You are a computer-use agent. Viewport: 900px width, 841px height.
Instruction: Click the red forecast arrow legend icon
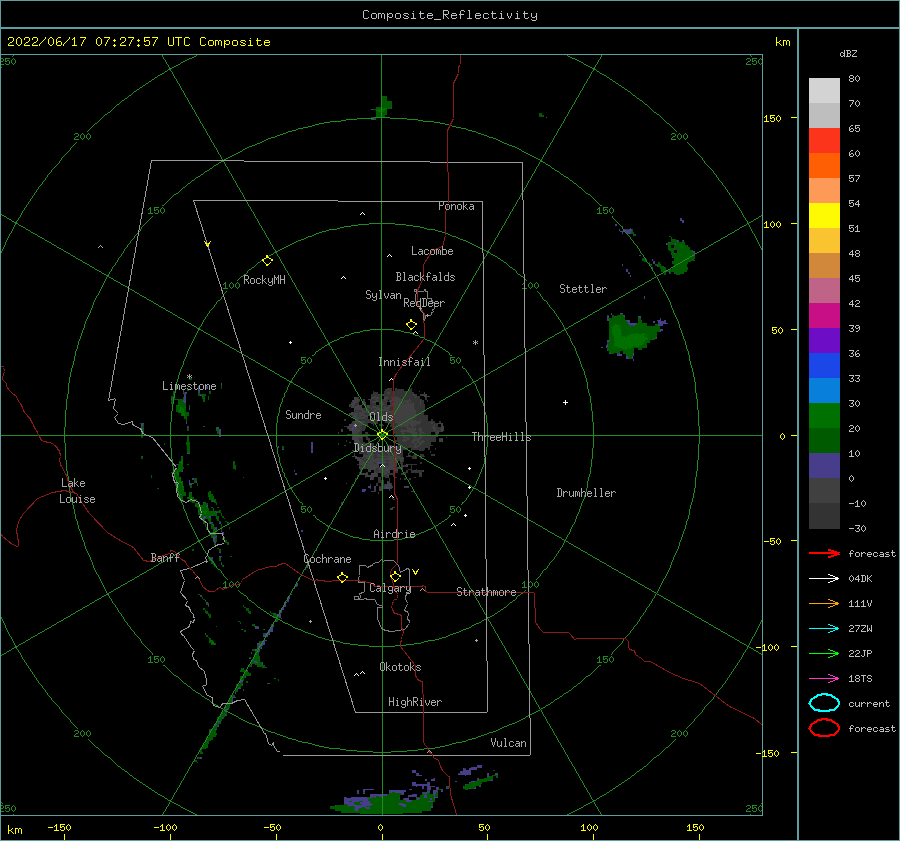pos(824,553)
